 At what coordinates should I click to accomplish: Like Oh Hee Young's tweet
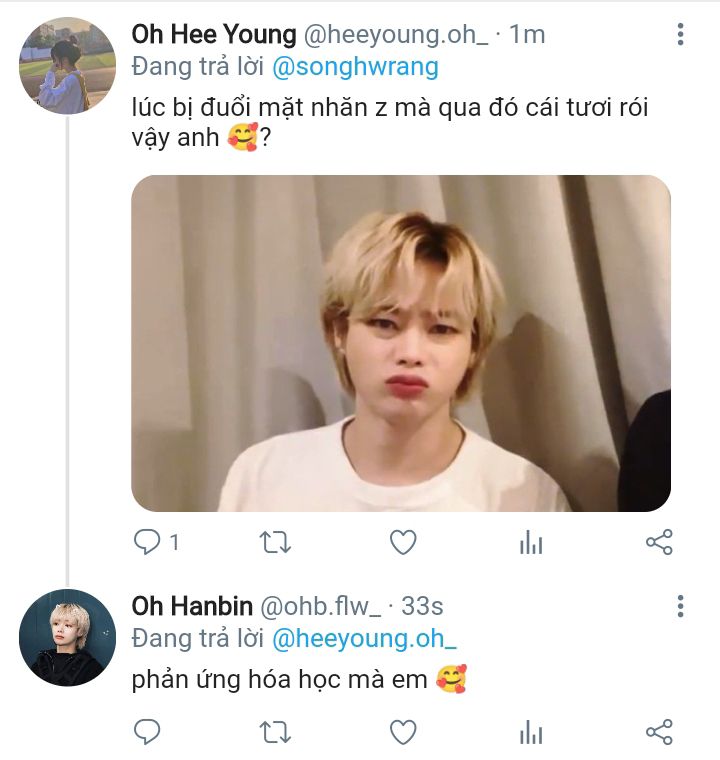[402, 542]
